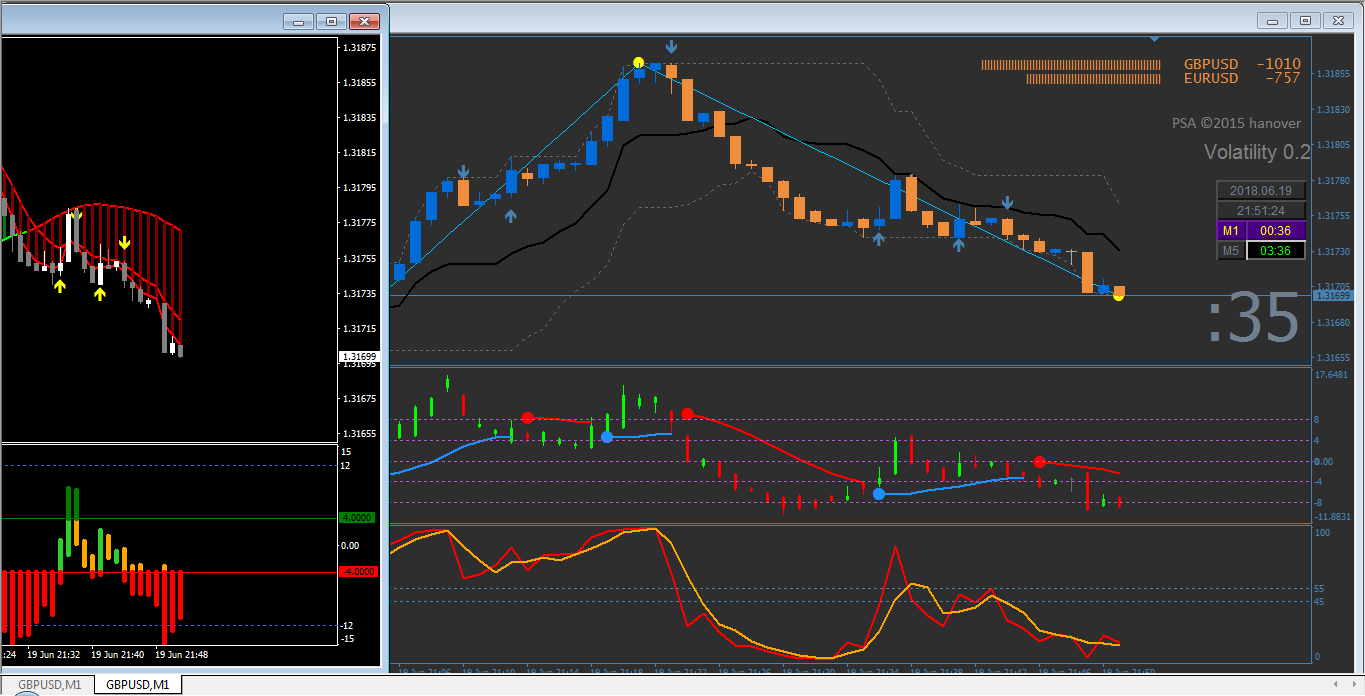Click the GBPUSD strength label
This screenshot has height=696, width=1365.
[1211, 64]
